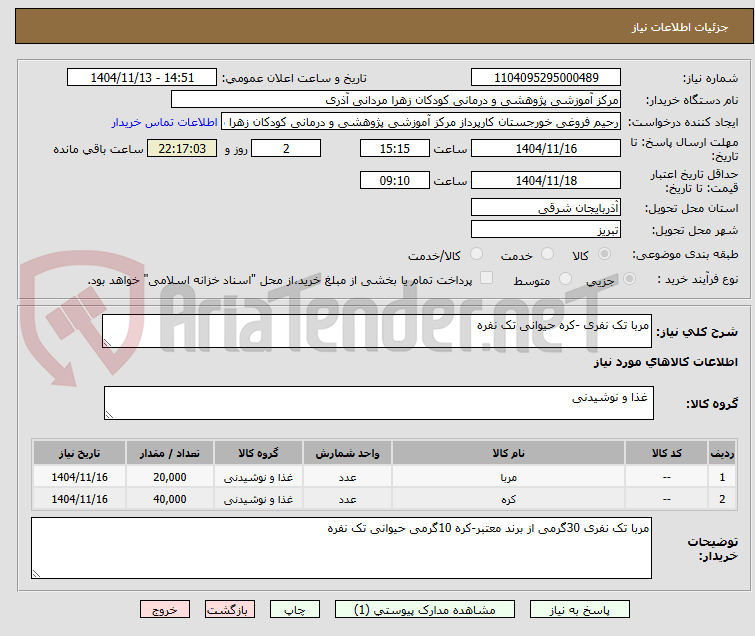Click the مربا item name cell
The height and width of the screenshot is (636, 755).
coord(508,477)
